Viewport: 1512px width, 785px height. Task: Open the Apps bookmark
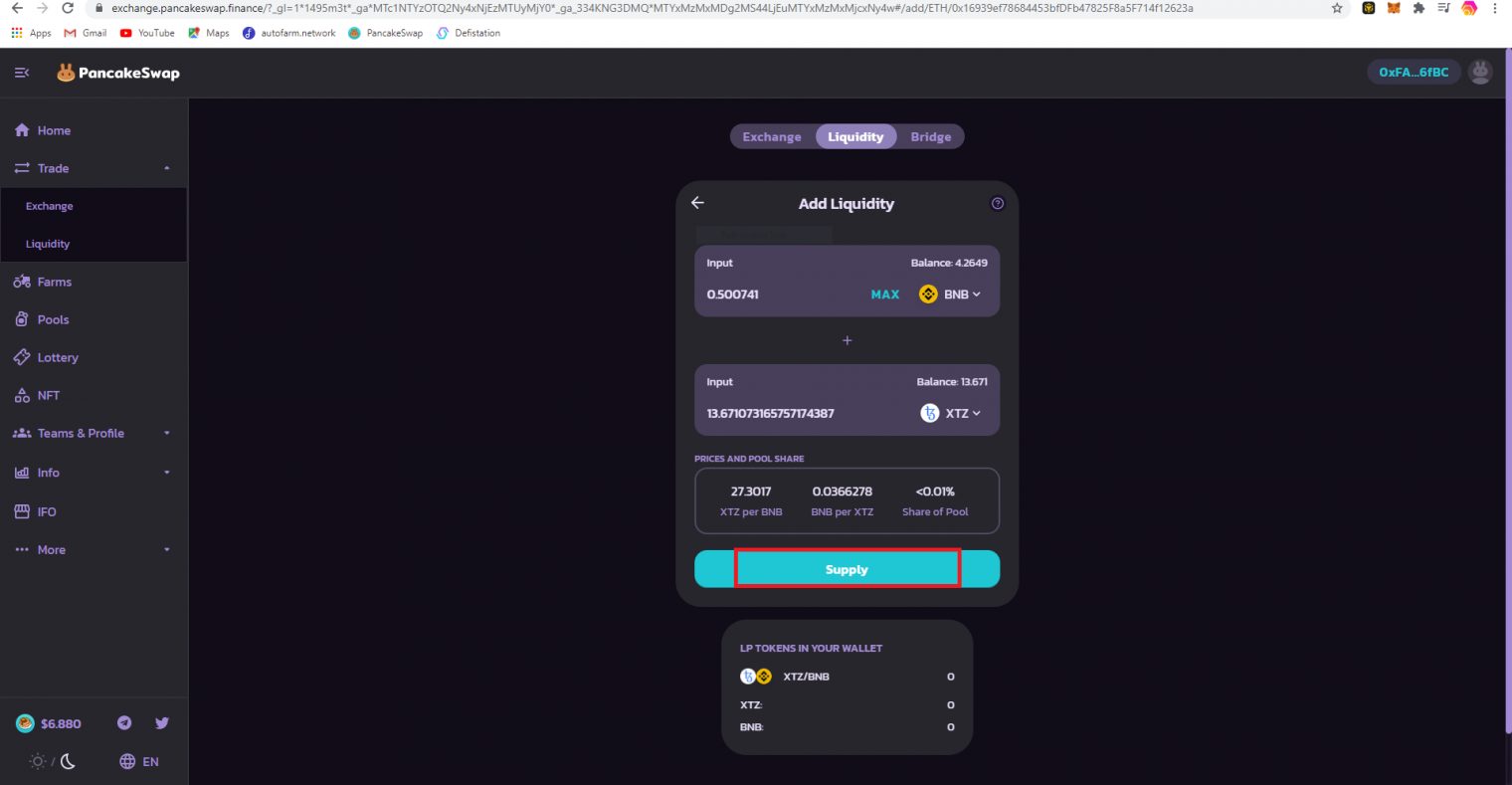click(31, 33)
